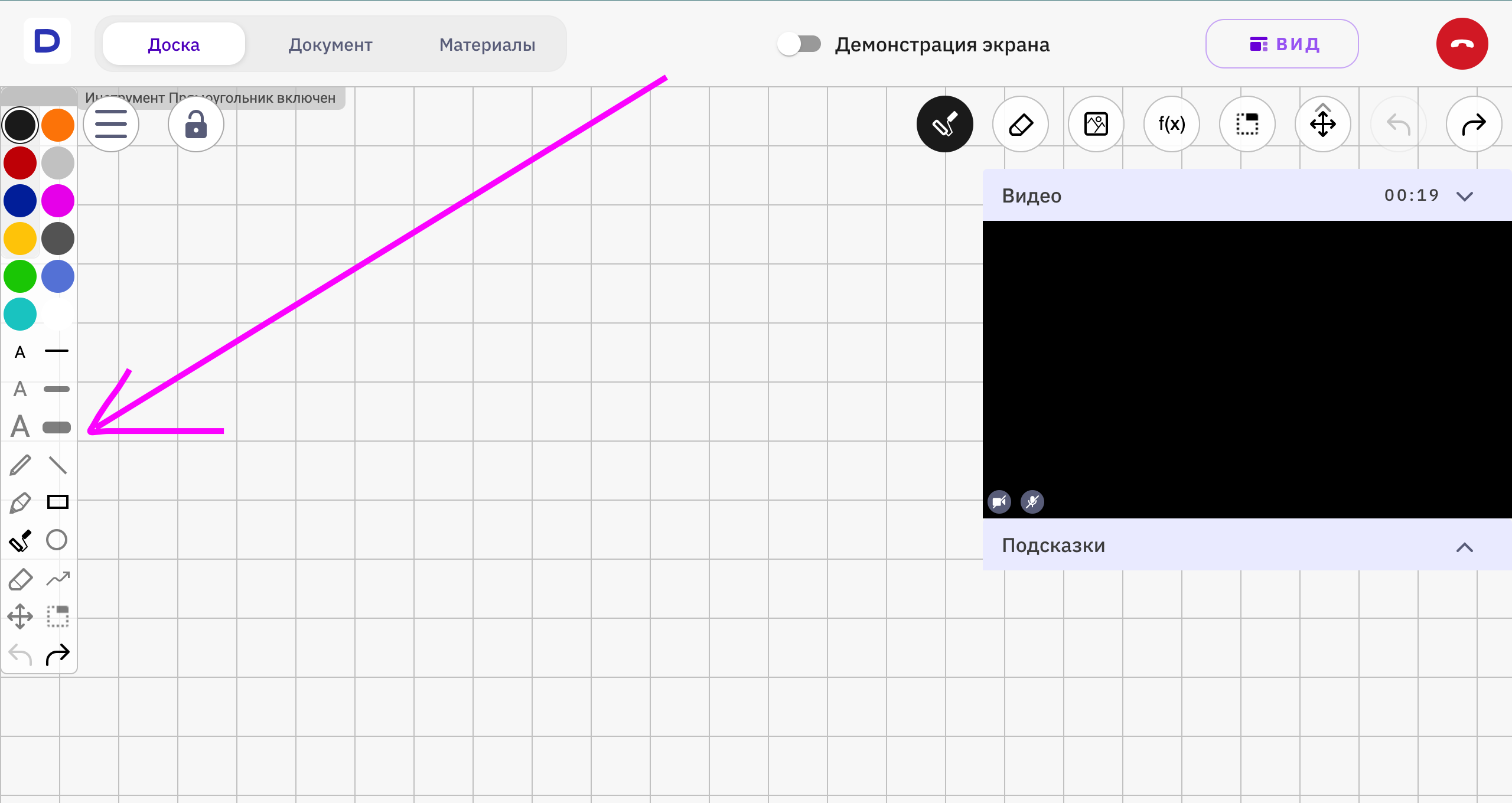Pick the red color swatch
Screen dimensions: 1512x803
click(20, 163)
